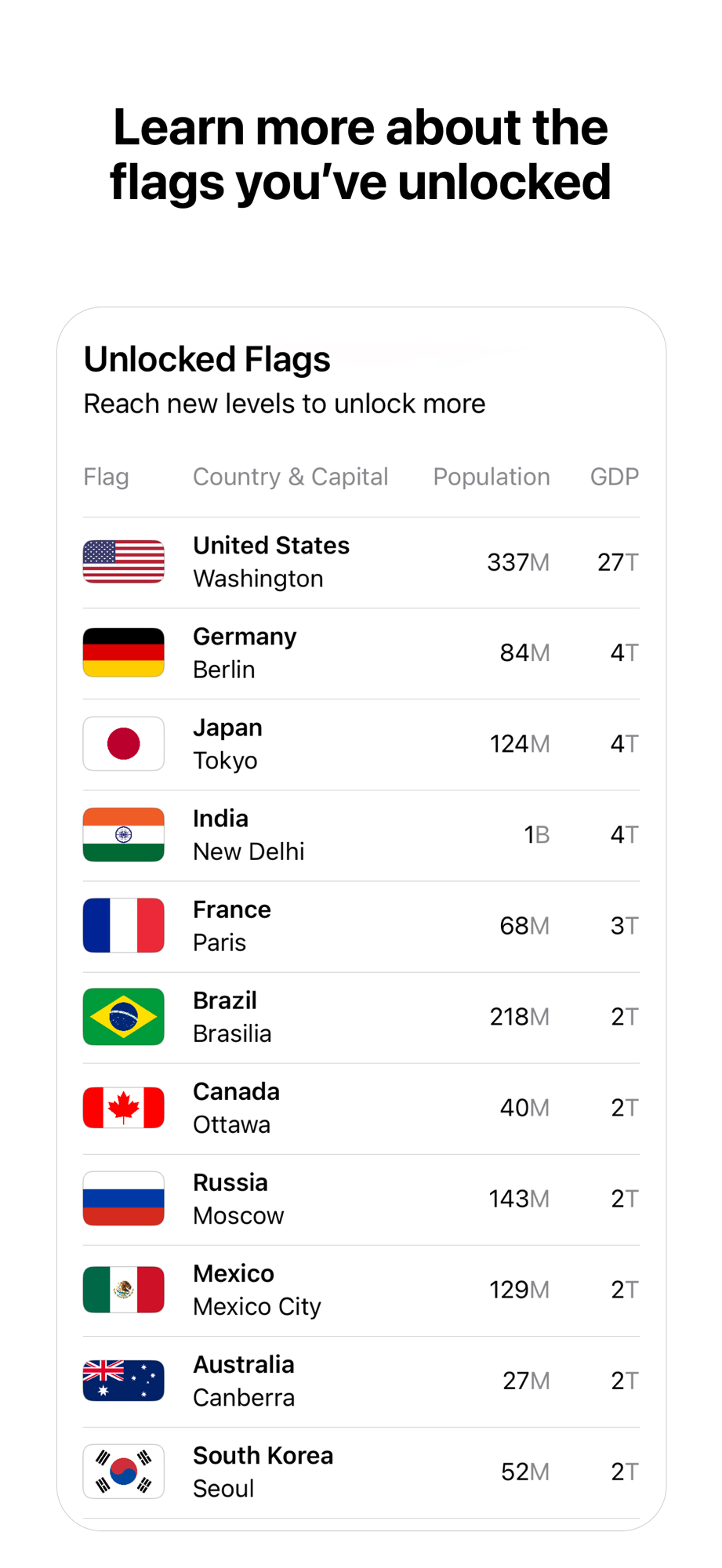Open the Russia flag icon
The height and width of the screenshot is (1568, 722).
[x=124, y=1198]
